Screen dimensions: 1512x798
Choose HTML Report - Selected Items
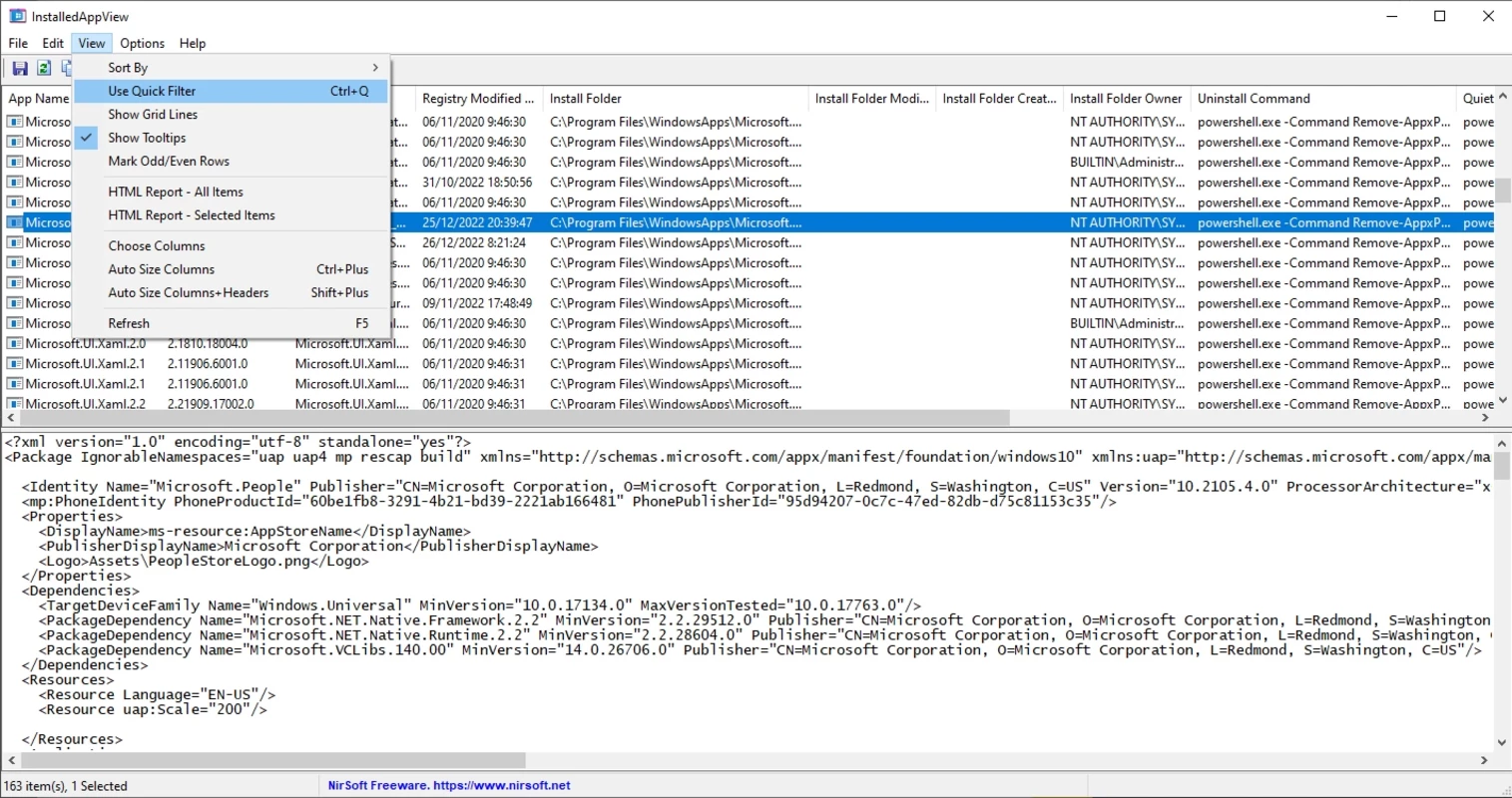coord(231,215)
